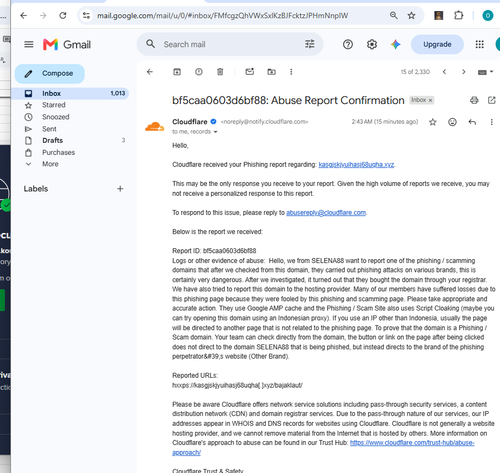Add an emoji reaction to message
This screenshot has height=473, width=500.
point(452,122)
